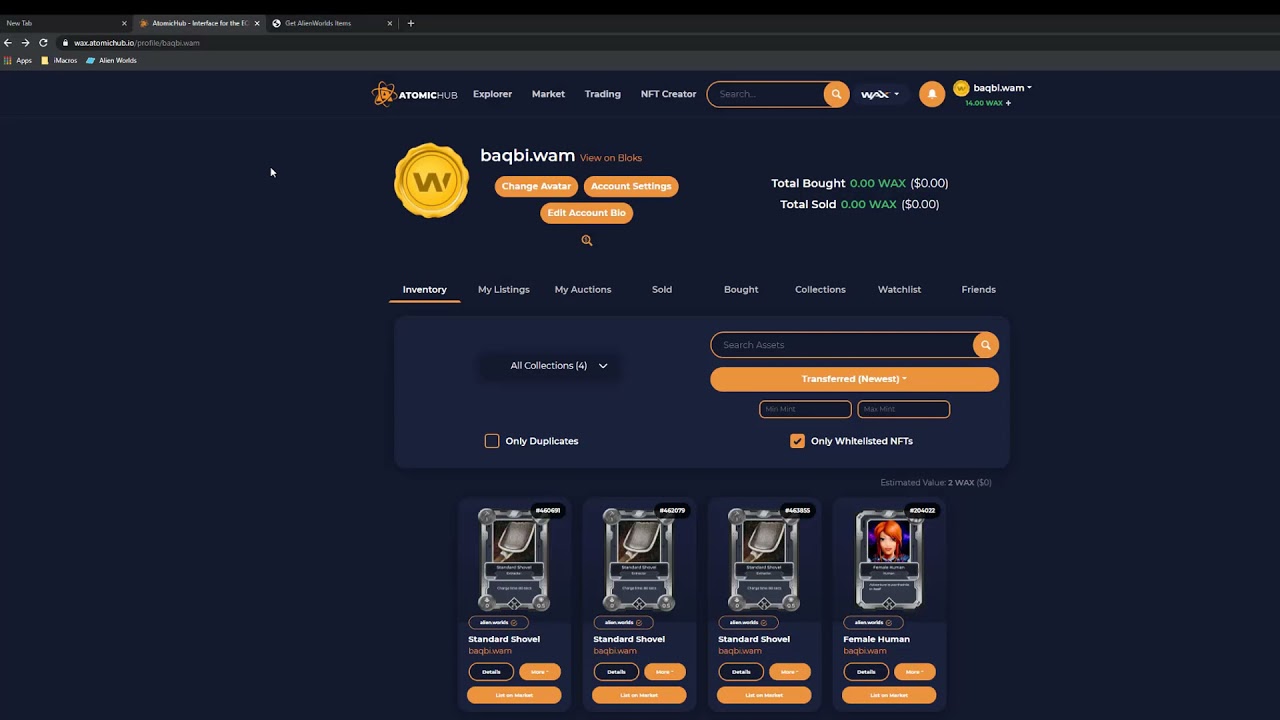Open the Transferred (Newest) sort dropdown
This screenshot has width=1280, height=720.
pyautogui.click(x=854, y=379)
